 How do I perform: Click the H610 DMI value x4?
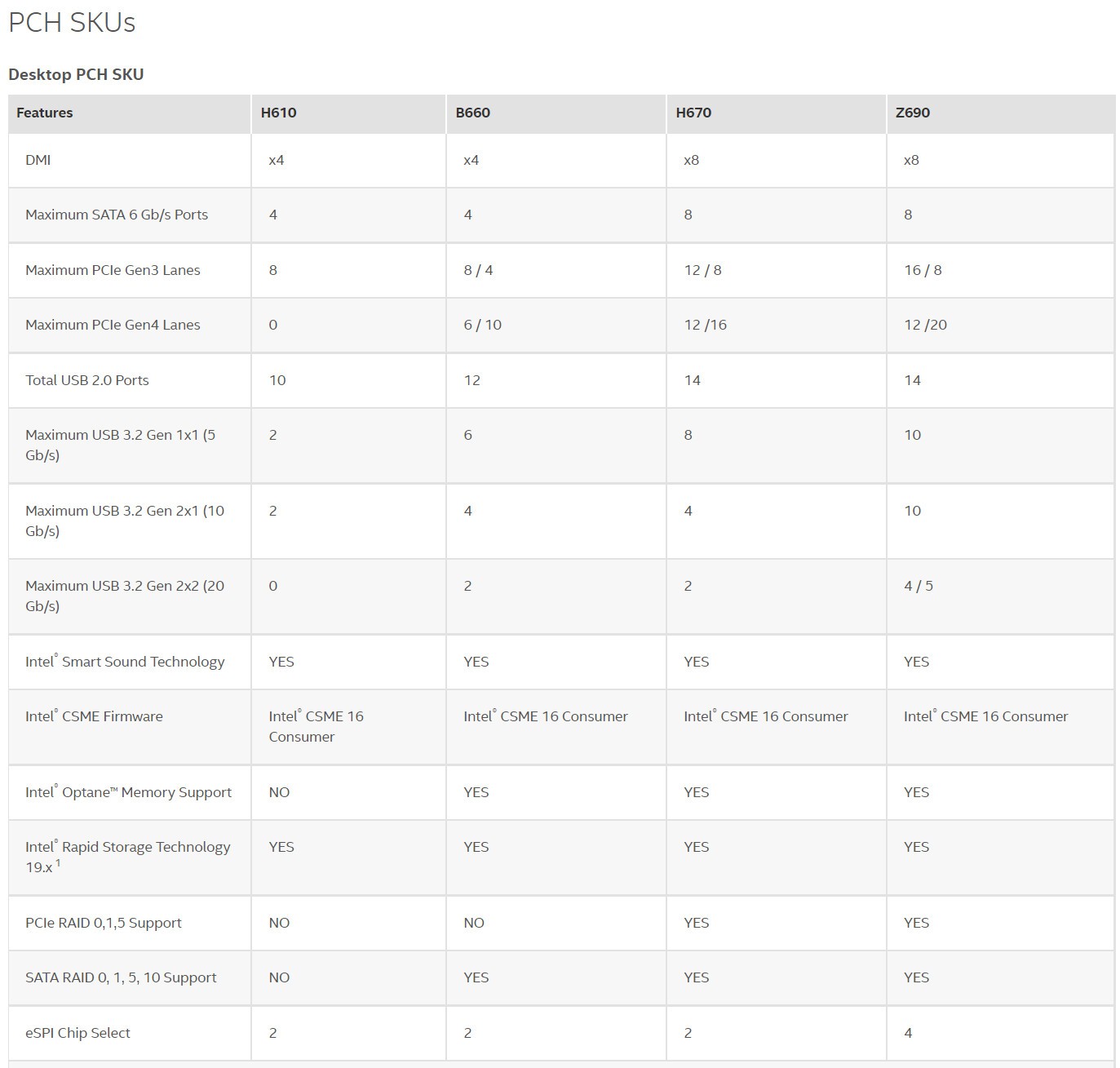[x=277, y=160]
